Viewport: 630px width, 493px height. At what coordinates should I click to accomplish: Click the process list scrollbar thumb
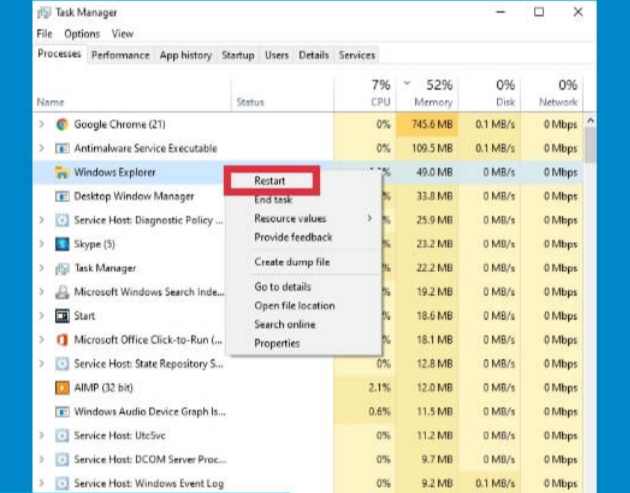tap(590, 145)
